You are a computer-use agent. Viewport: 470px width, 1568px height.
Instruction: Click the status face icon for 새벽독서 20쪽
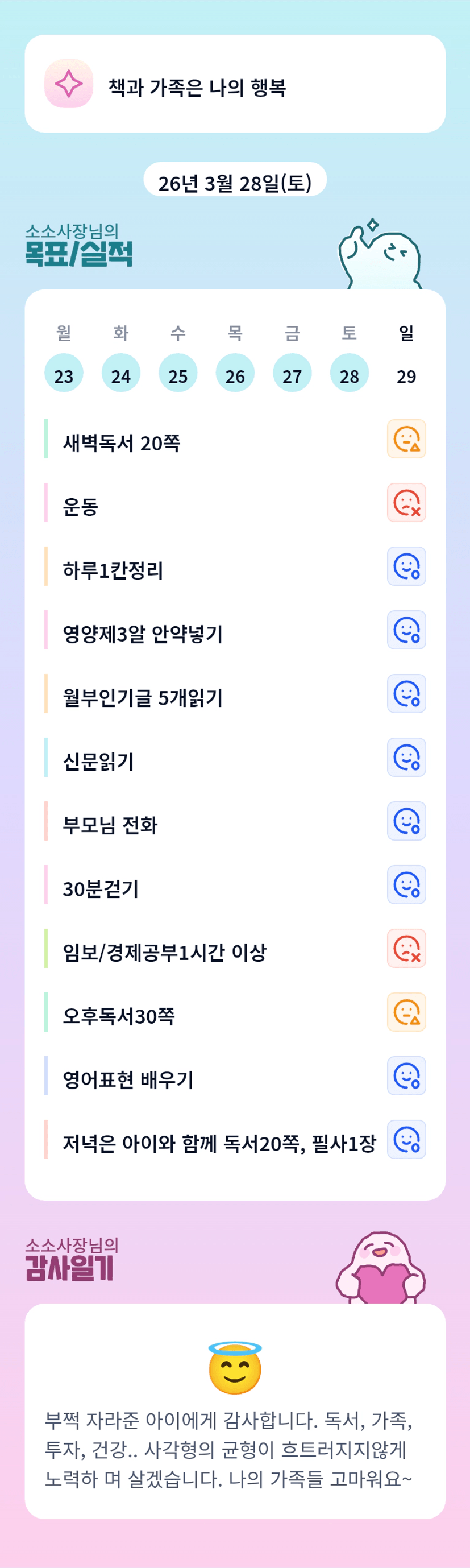[x=406, y=439]
